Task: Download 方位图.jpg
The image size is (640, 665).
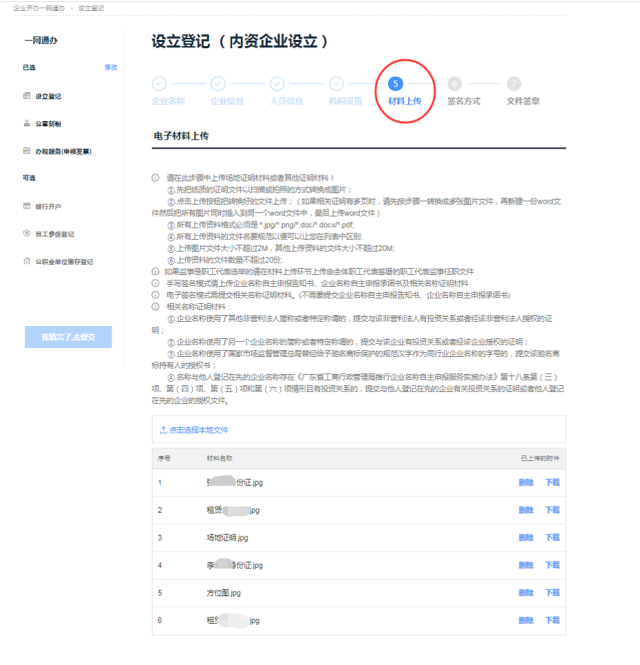Action: point(552,592)
